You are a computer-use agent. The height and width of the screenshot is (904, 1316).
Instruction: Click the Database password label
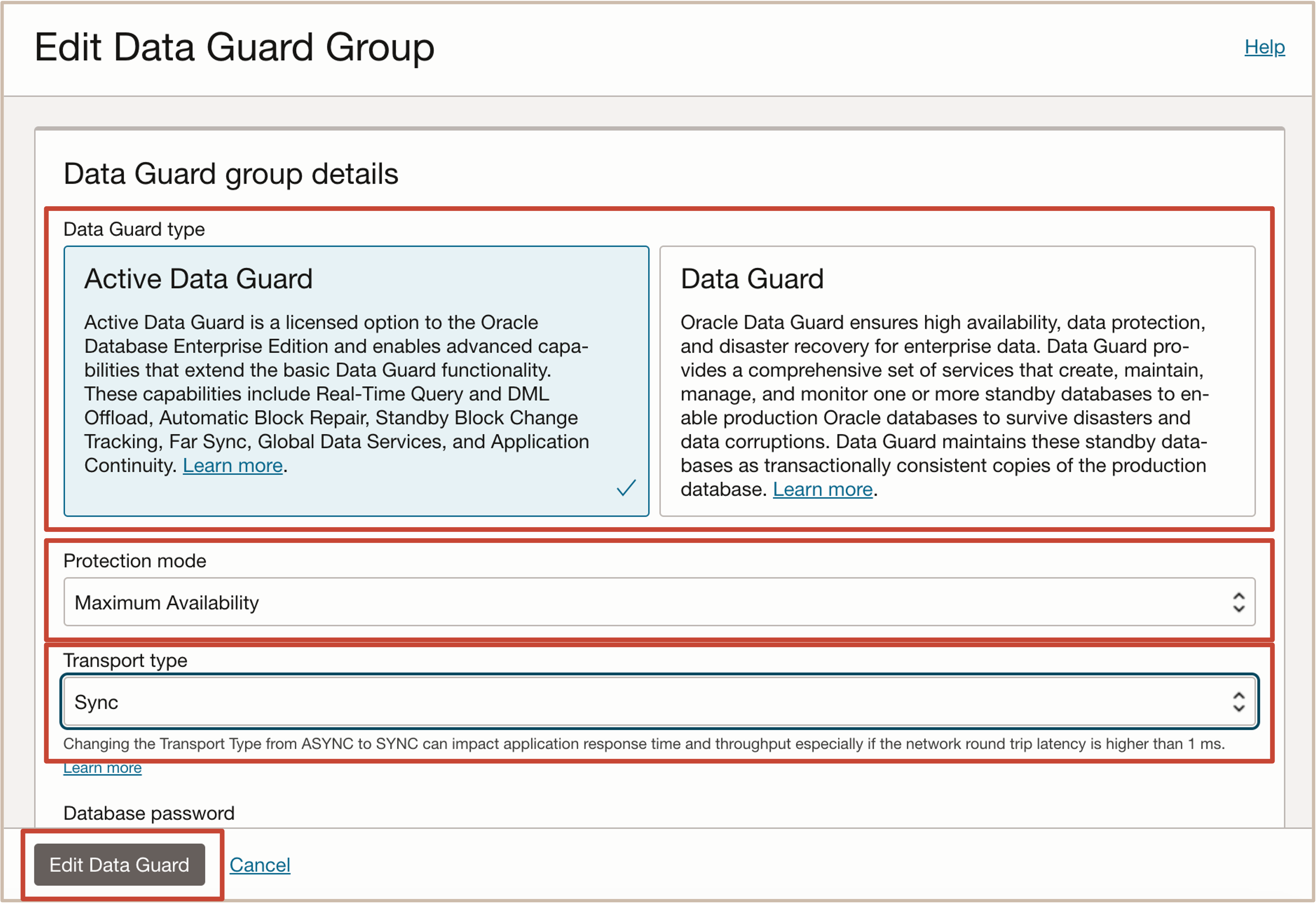click(x=149, y=813)
